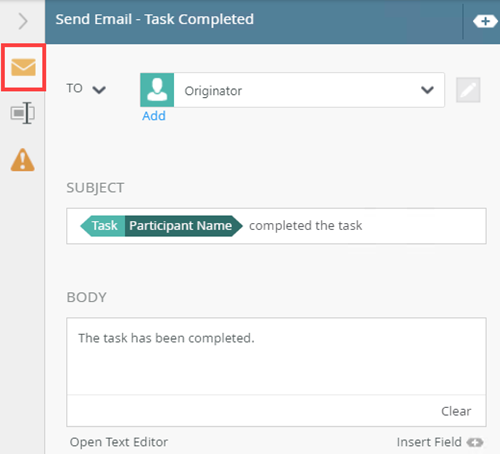Switch to the Properties tab icon

coord(23,113)
